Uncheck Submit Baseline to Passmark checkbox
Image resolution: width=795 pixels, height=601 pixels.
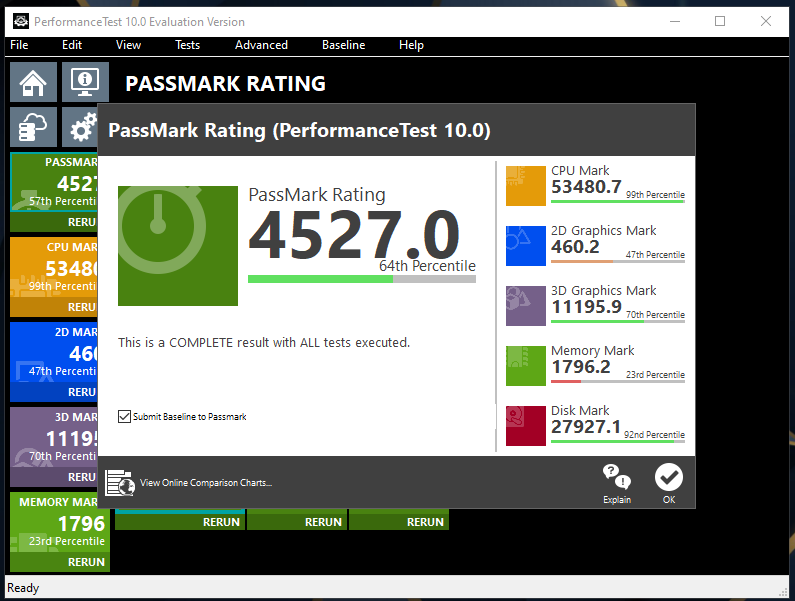124,416
